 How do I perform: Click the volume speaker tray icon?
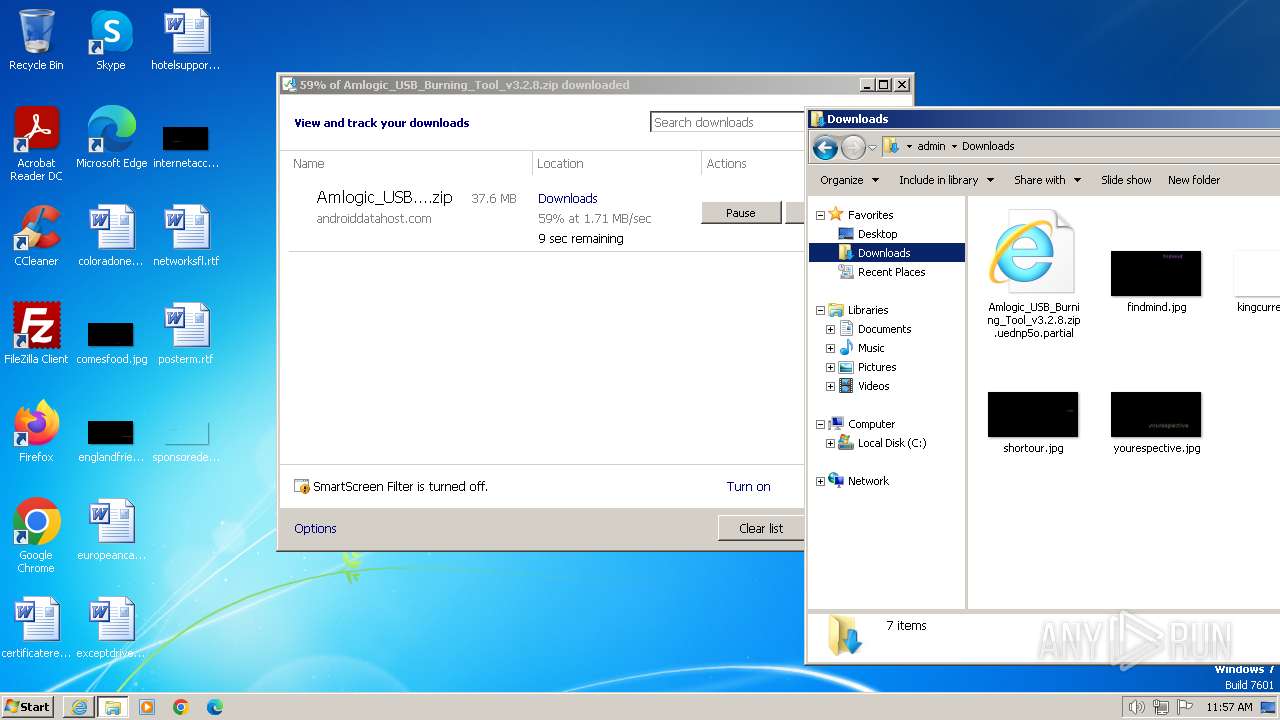click(1136, 707)
